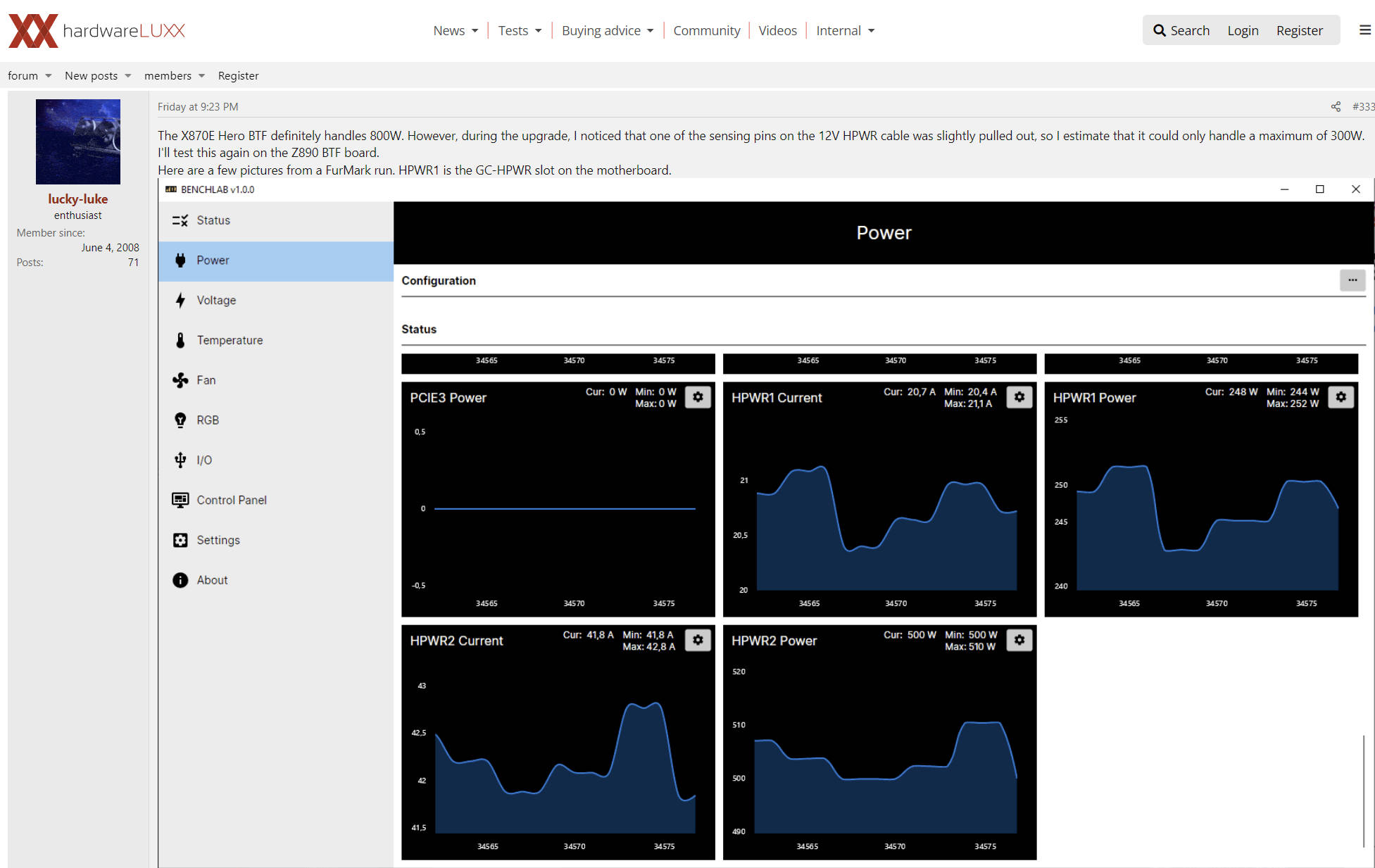Click the lucky-luke avatar thumbnail
1375x868 pixels.
[x=77, y=141]
